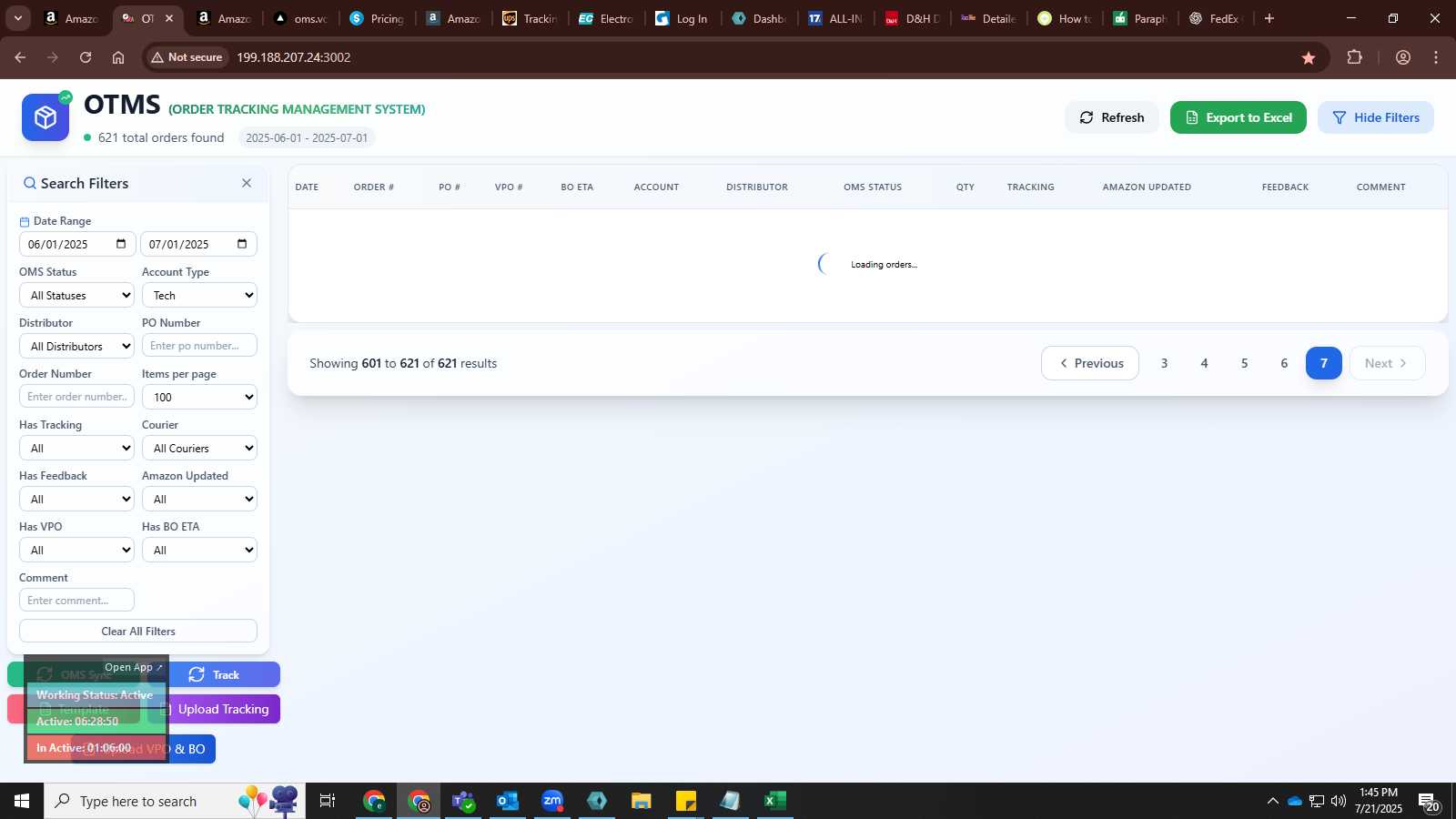Go to page 5 of results
Screen dimensions: 1456x819
(x=1244, y=363)
